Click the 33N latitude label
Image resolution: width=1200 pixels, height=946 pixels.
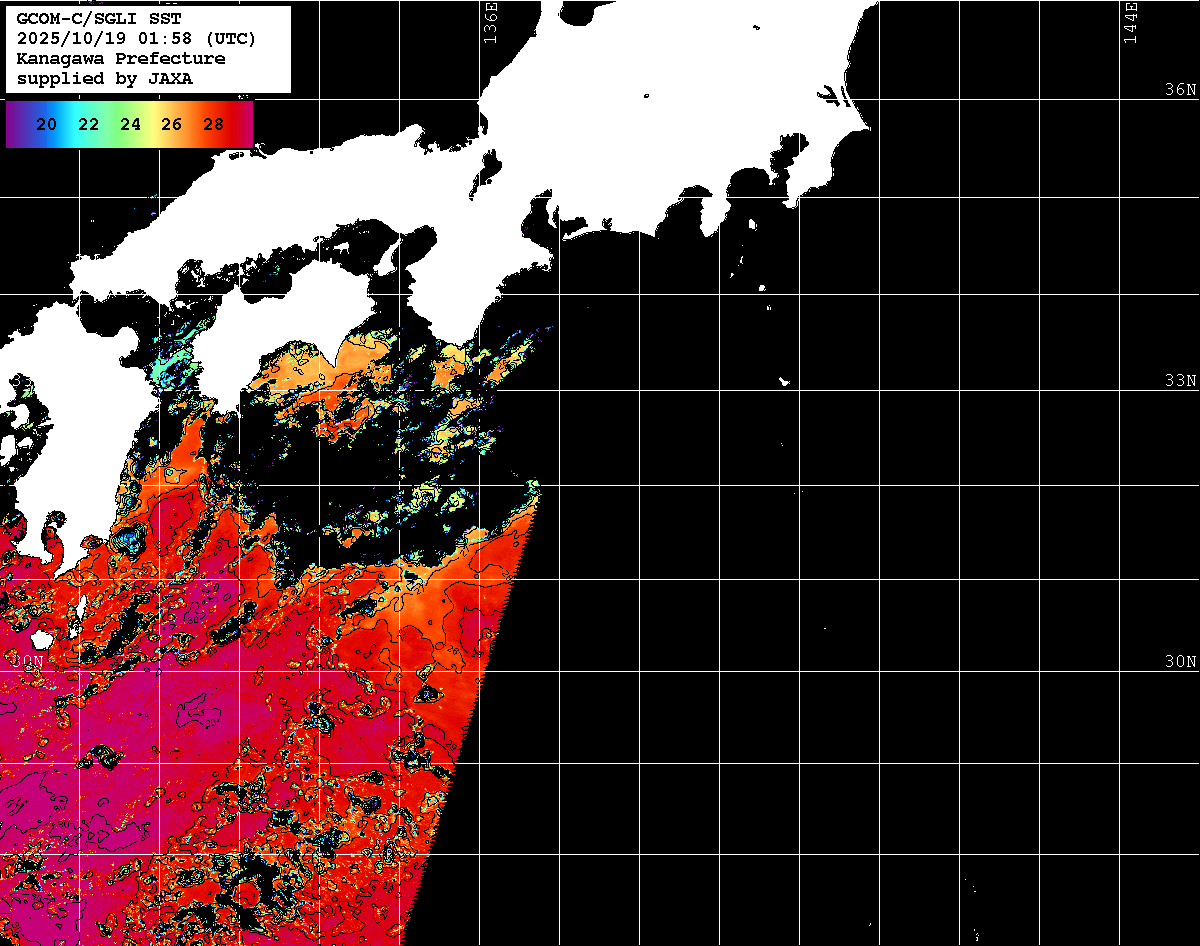click(x=1180, y=381)
